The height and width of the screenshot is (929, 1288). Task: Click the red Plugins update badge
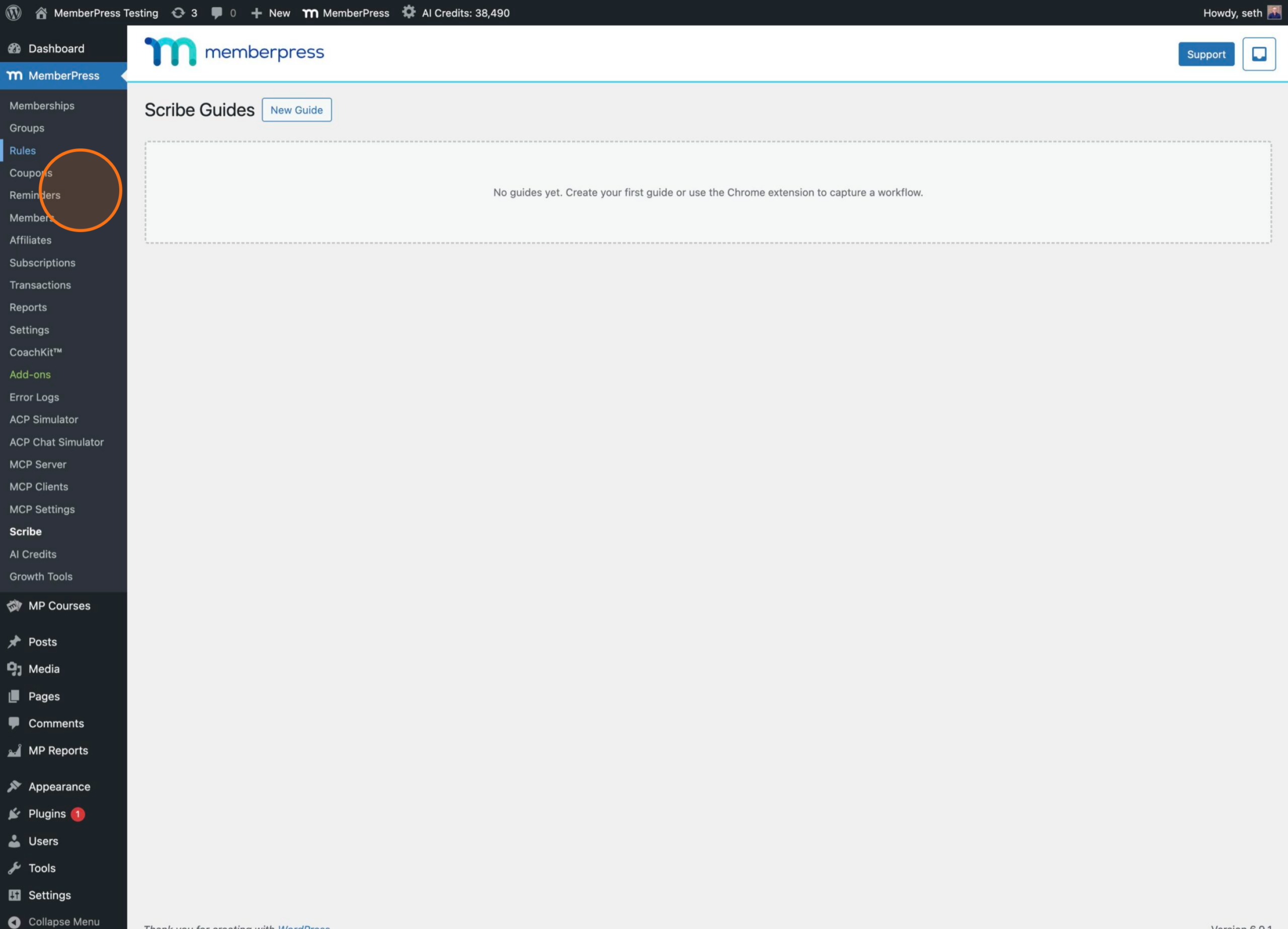coord(78,814)
